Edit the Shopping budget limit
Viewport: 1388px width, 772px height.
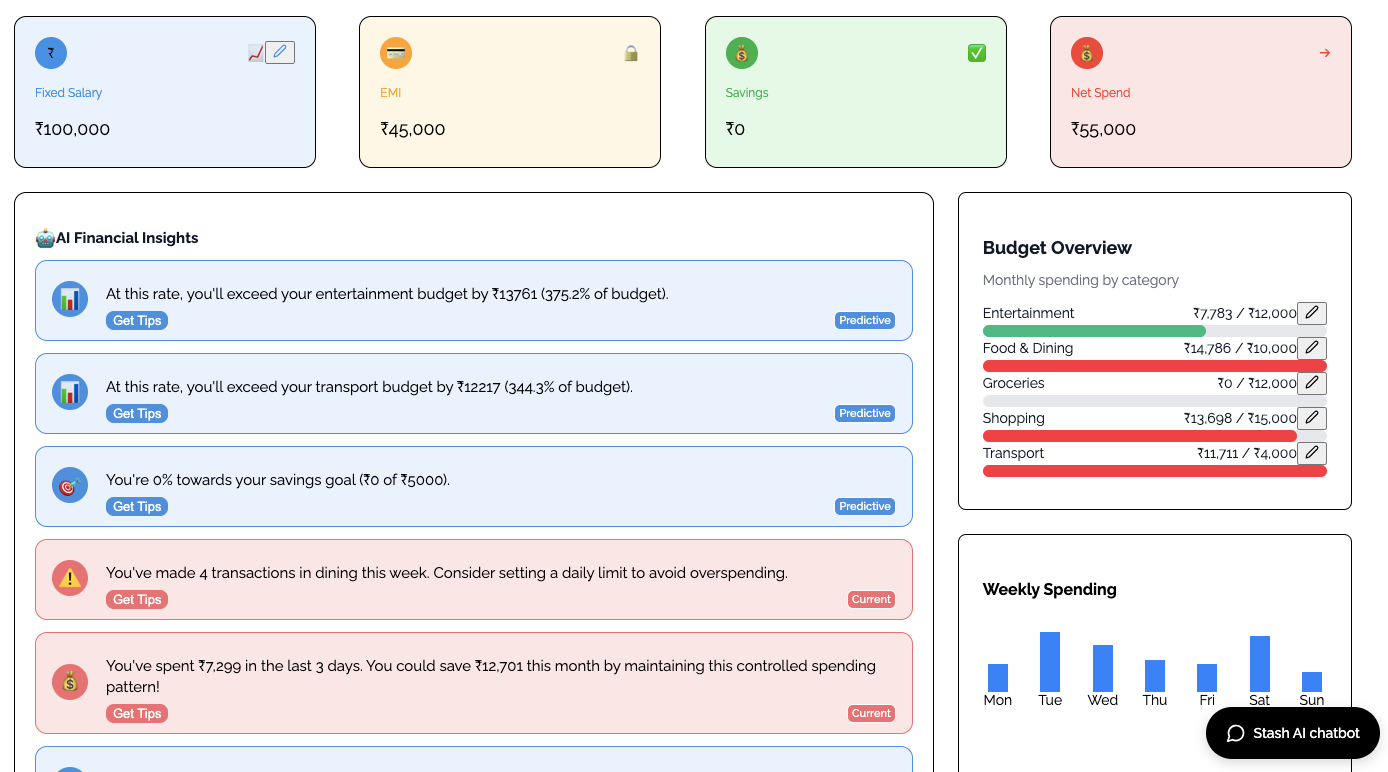click(1312, 418)
